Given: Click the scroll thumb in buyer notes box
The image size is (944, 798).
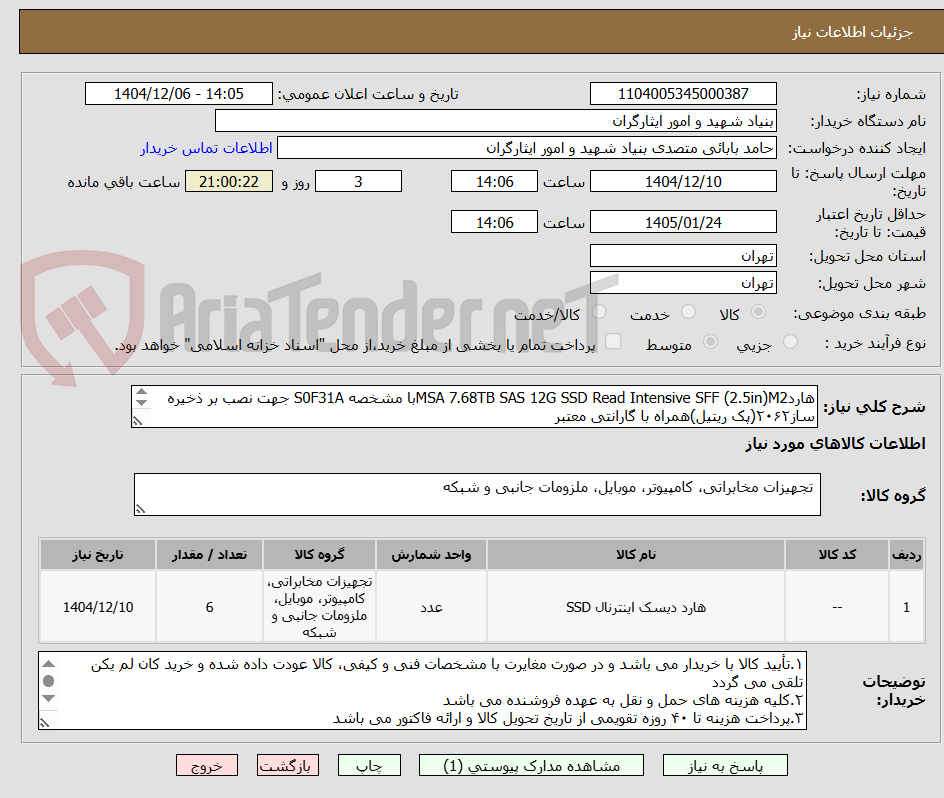Looking at the screenshot, I should coord(49,681).
